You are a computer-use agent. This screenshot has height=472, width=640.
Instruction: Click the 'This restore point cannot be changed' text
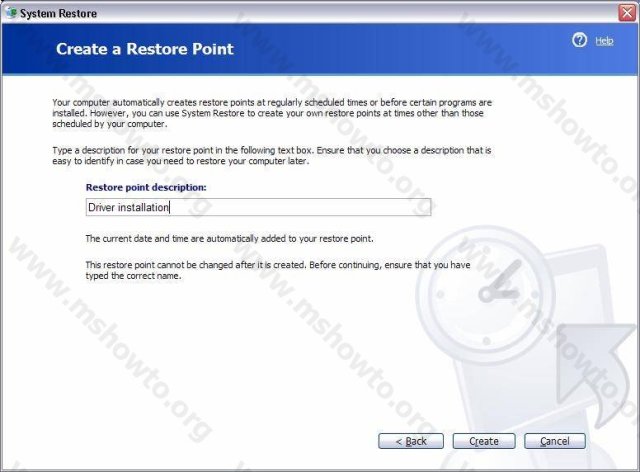coord(278,270)
